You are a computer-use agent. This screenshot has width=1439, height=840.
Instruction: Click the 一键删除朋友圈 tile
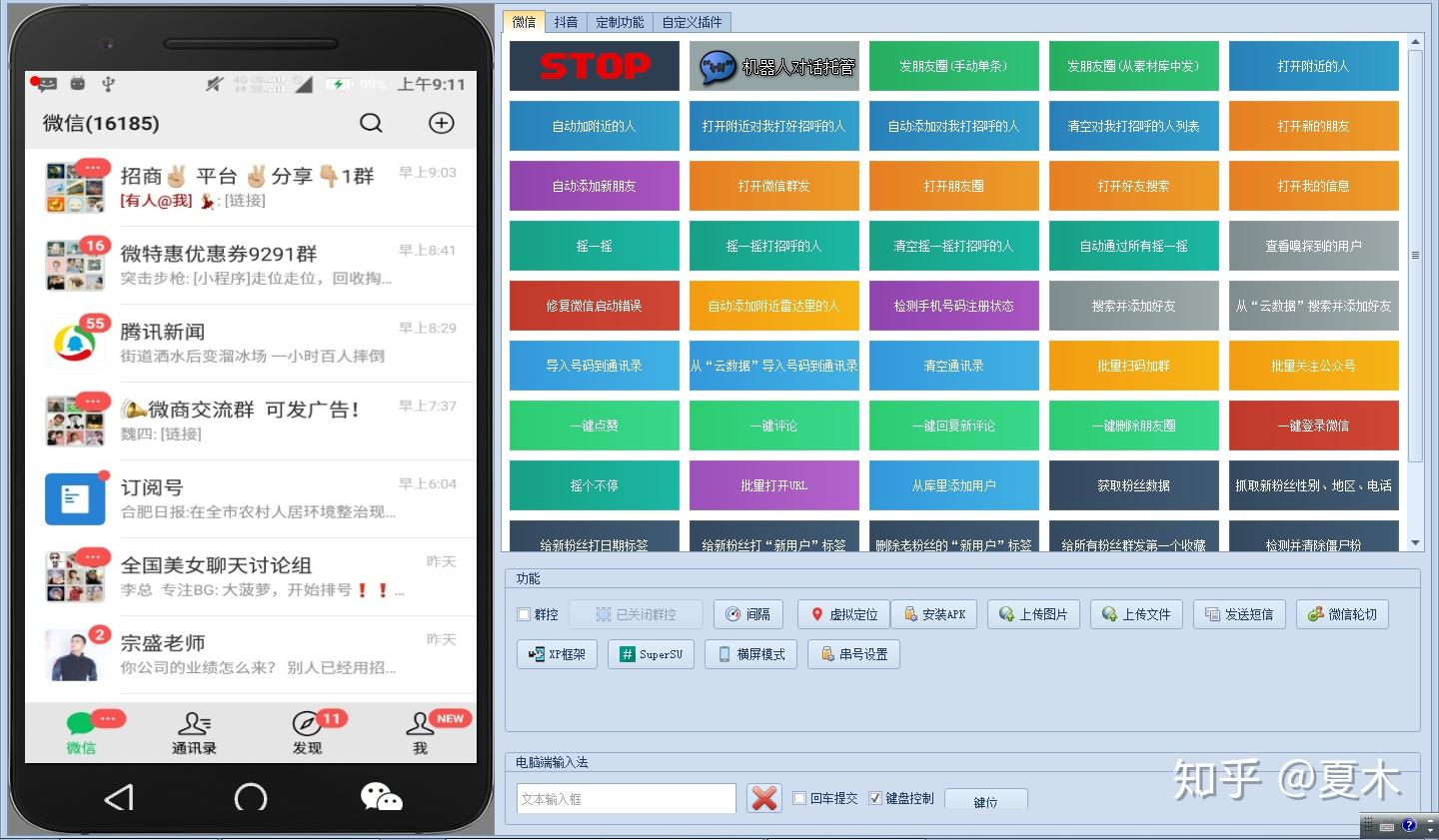(1134, 425)
